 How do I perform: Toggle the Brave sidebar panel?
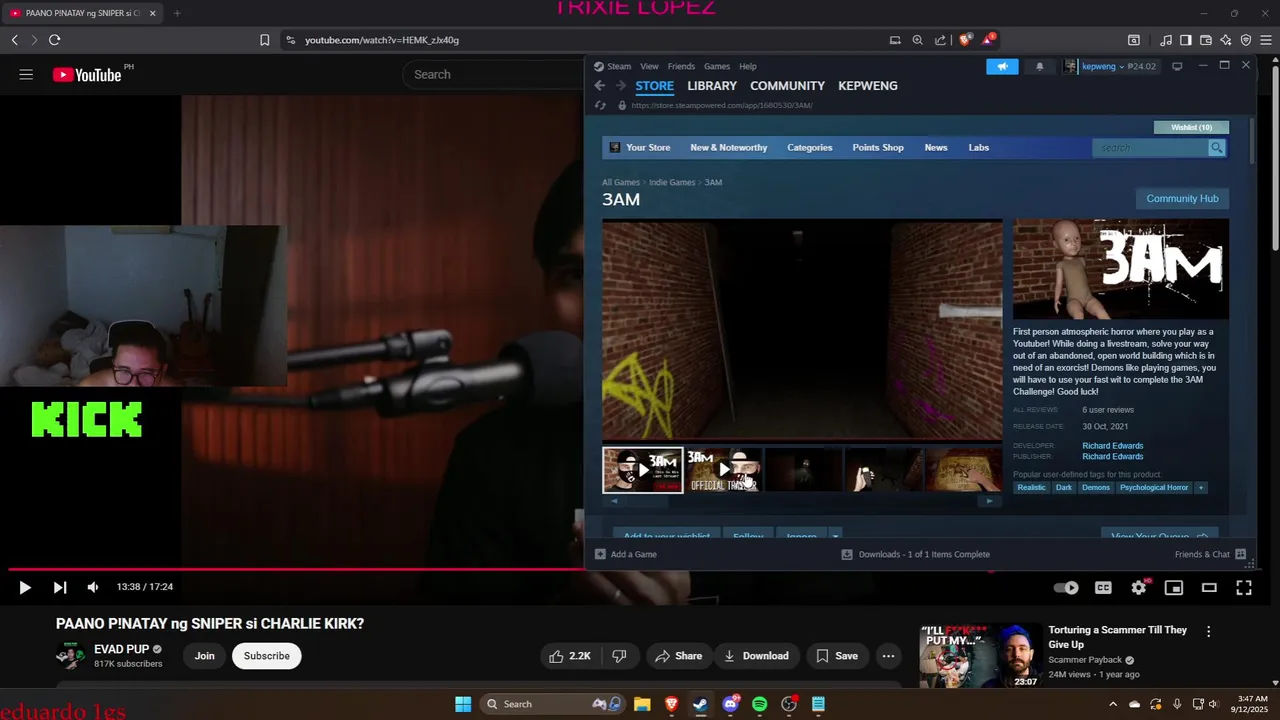click(x=1185, y=40)
